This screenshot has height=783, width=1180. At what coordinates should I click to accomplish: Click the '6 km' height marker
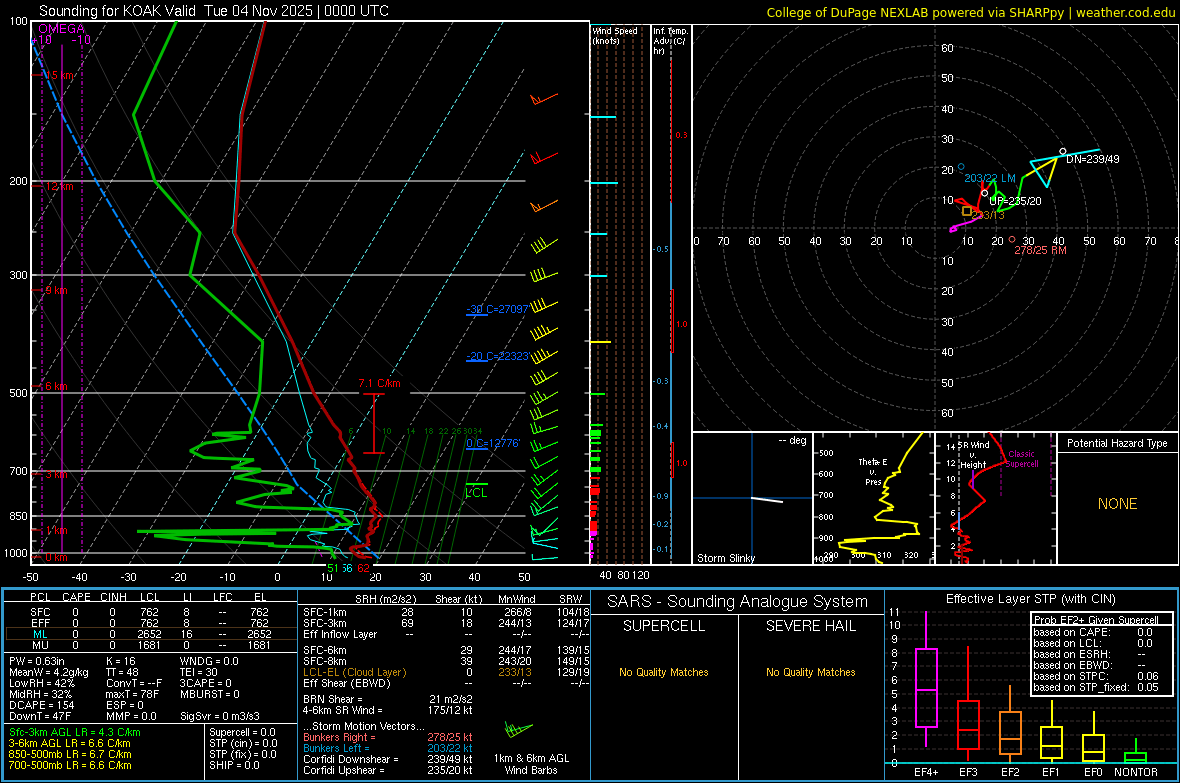tap(56, 386)
